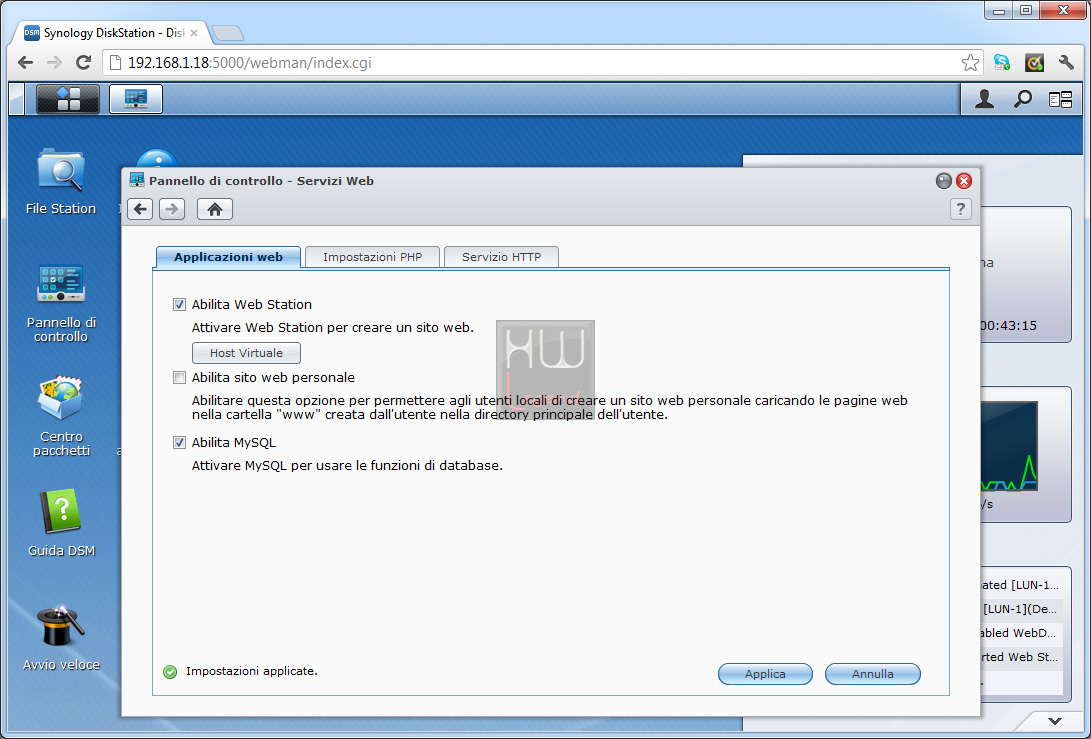
Task: Click the '[LUN-1](De...' log entry
Action: pyautogui.click(x=1019, y=608)
